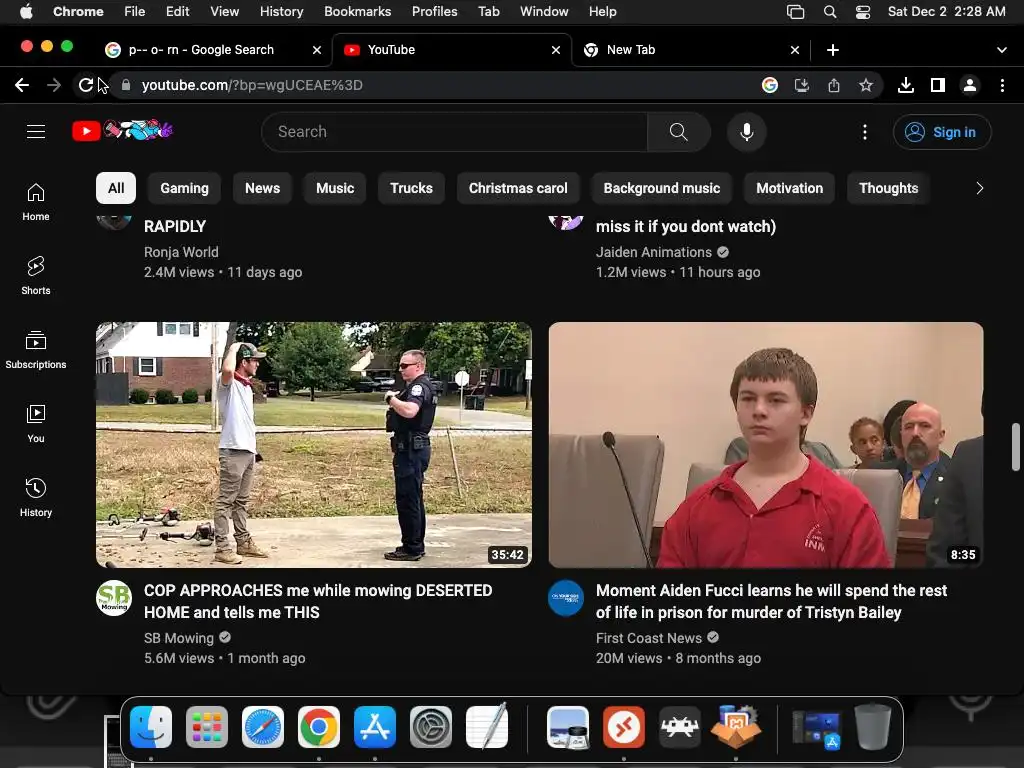Click the Google icon in address bar
Viewport: 1024px width, 768px height.
770,85
